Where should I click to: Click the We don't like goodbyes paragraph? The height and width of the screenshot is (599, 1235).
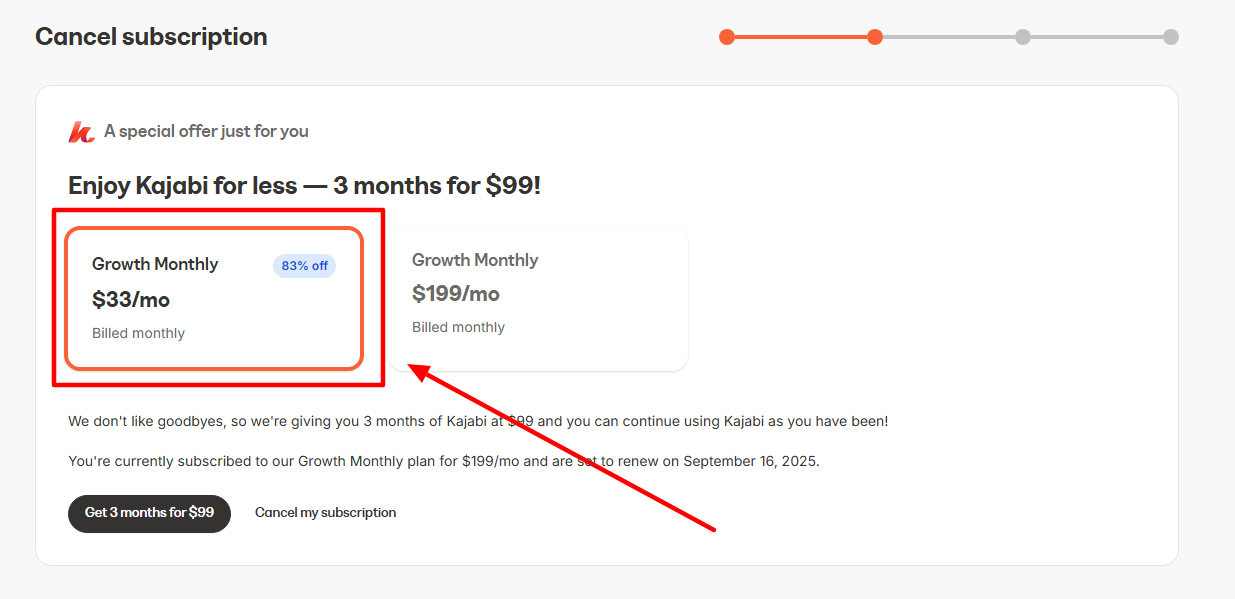[x=478, y=421]
